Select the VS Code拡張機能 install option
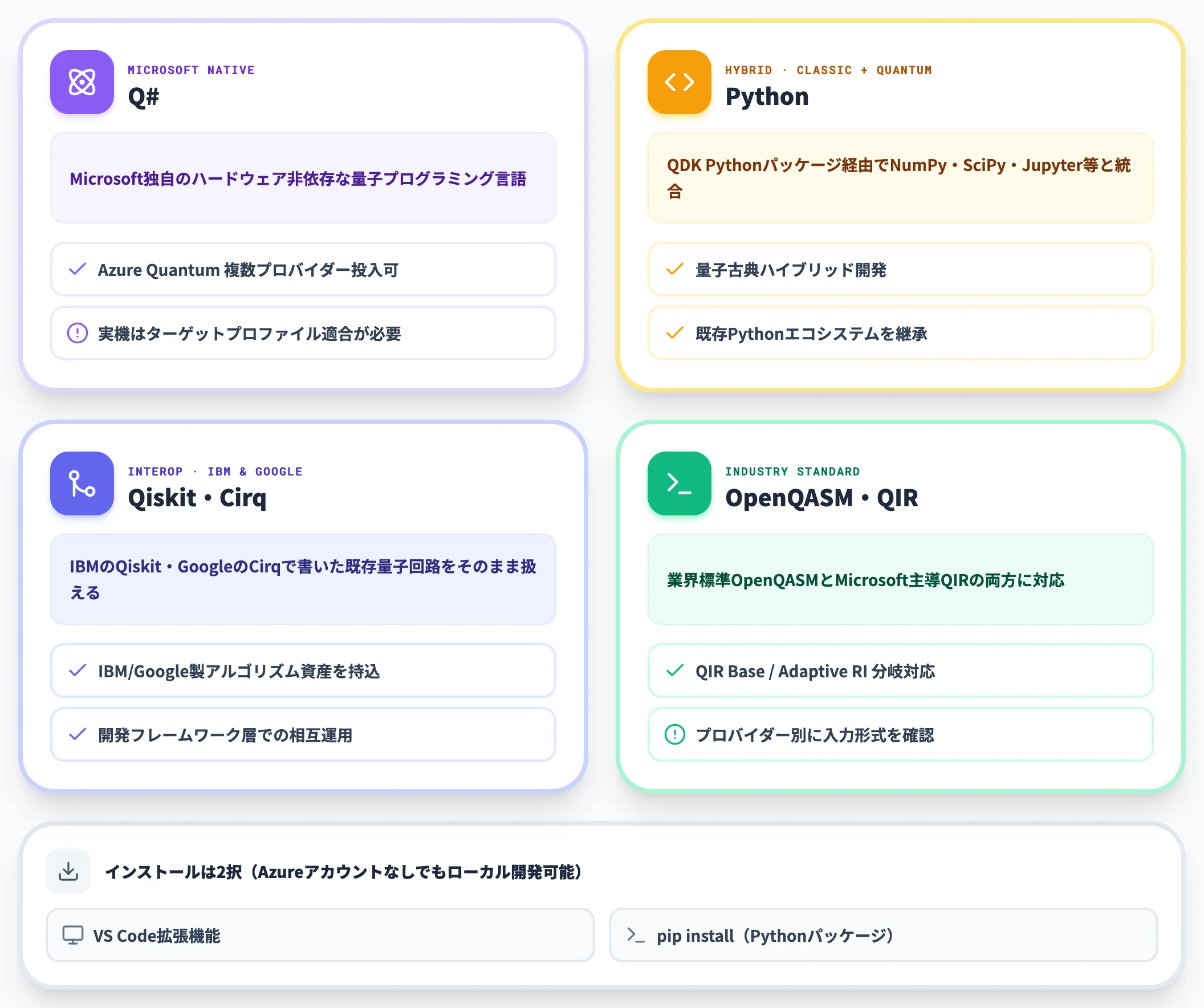Screen dimensions: 1204x1008 point(320,935)
